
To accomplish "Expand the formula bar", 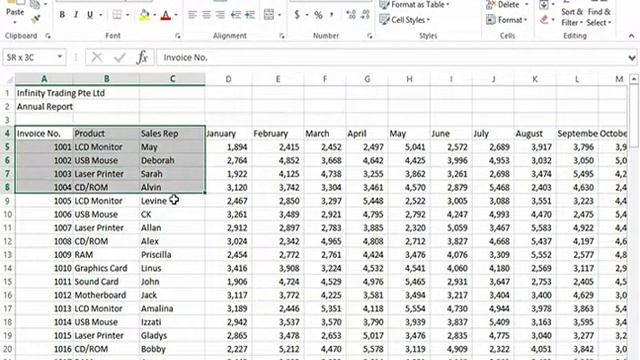I will [x=632, y=58].
